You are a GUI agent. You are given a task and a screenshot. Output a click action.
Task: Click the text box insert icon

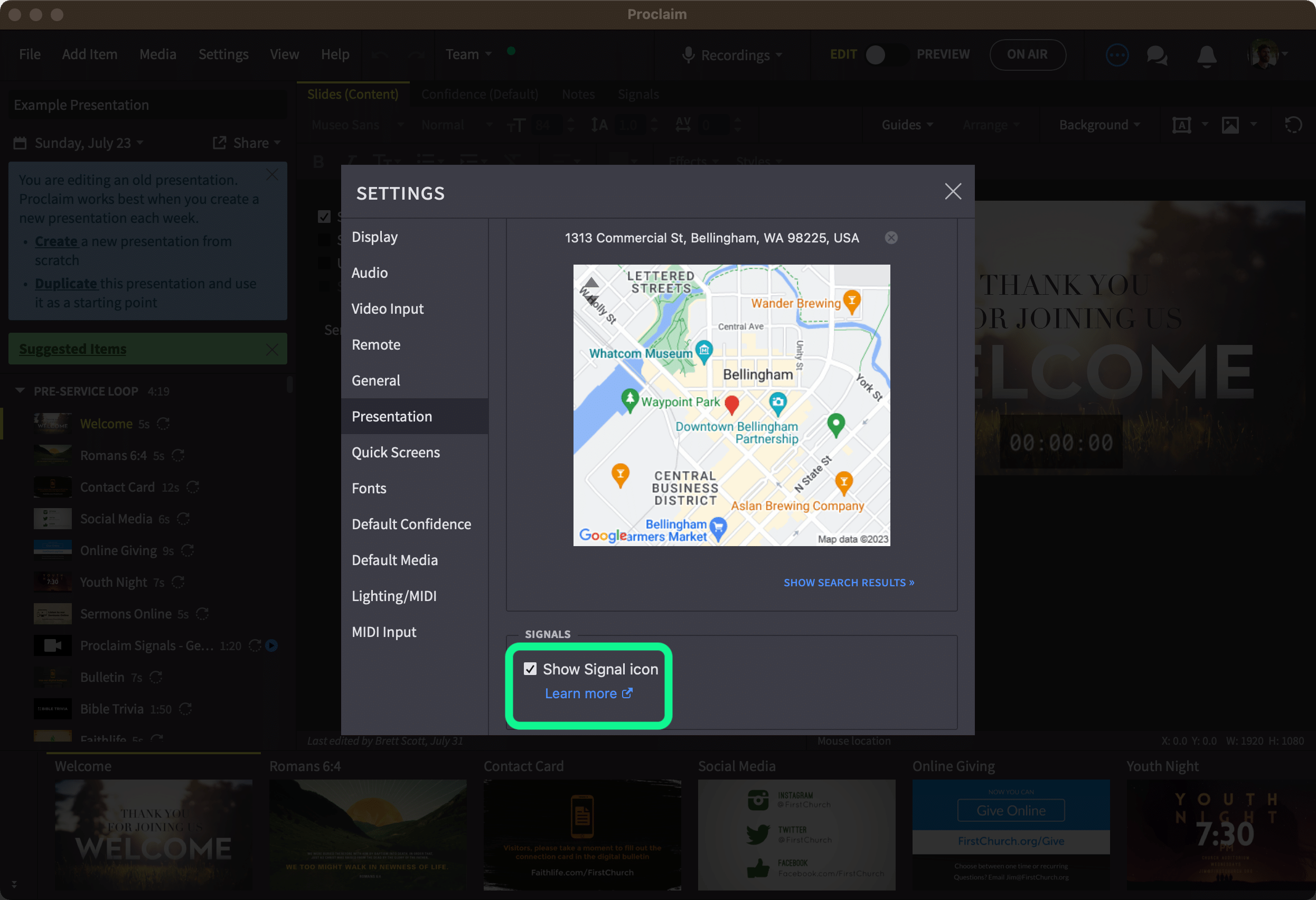[x=1182, y=125]
